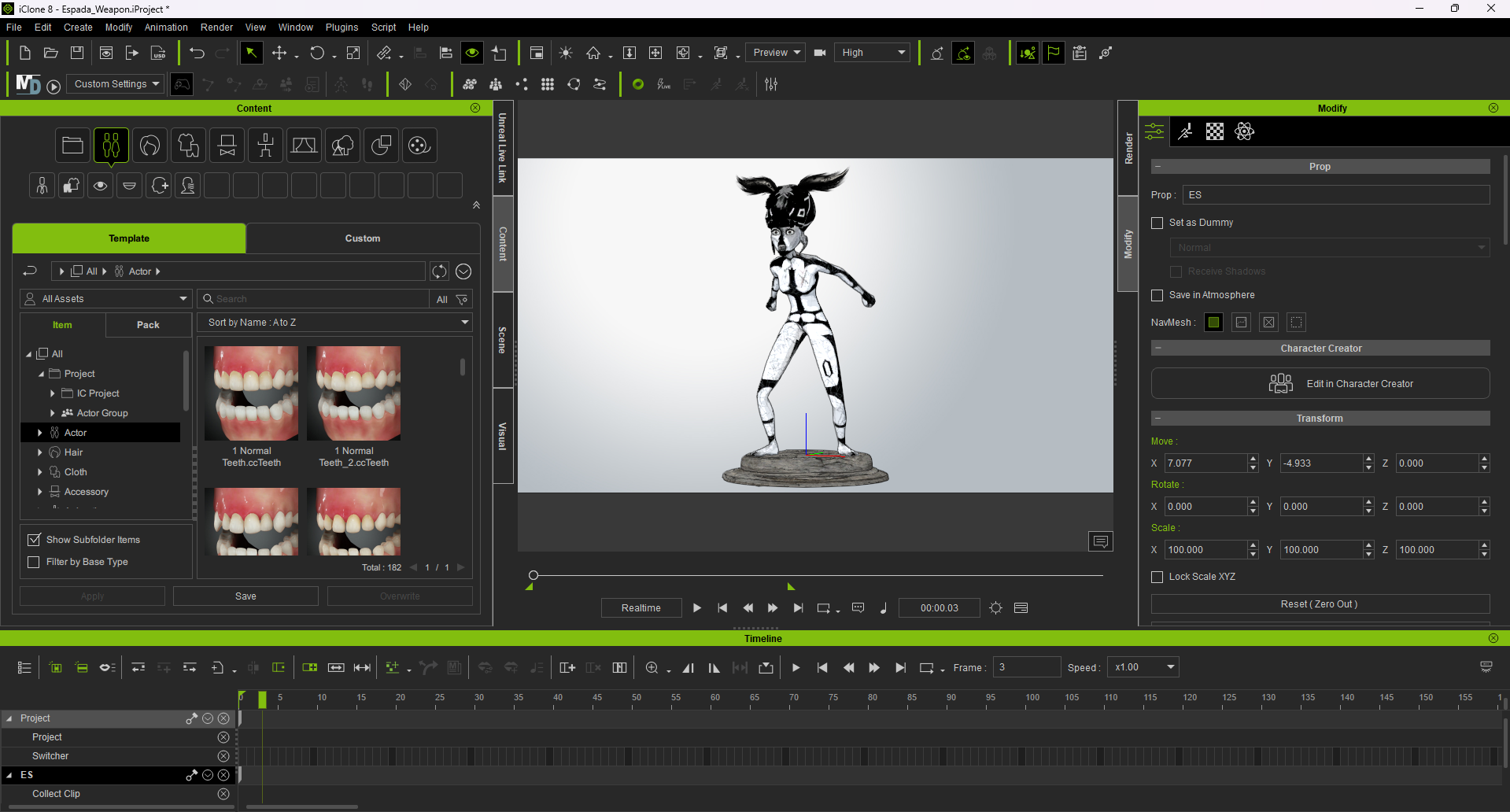Click the viewport Play button
The width and height of the screenshot is (1510, 812).
696,607
